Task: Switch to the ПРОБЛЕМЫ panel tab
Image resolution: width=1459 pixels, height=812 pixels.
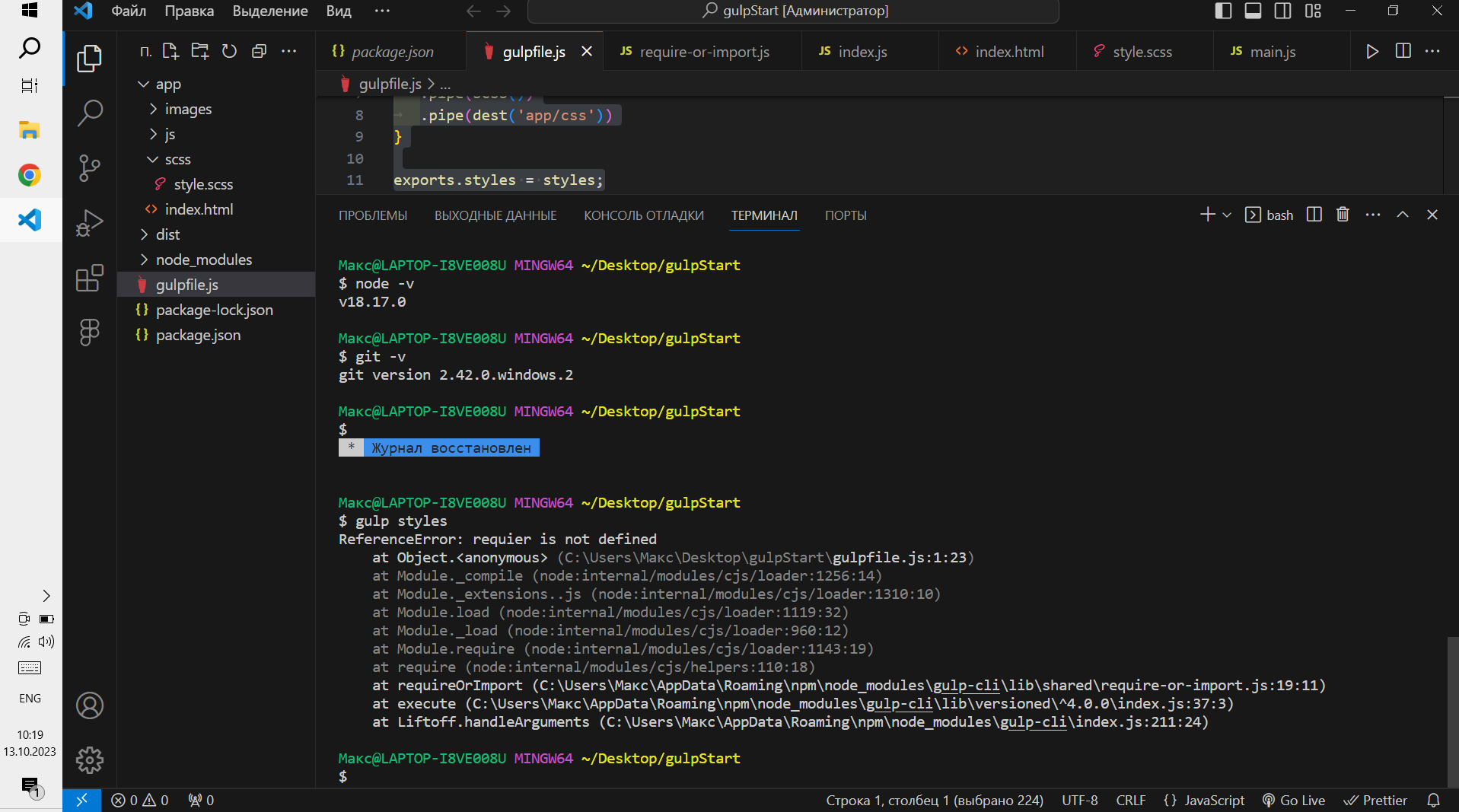Action: 373,215
